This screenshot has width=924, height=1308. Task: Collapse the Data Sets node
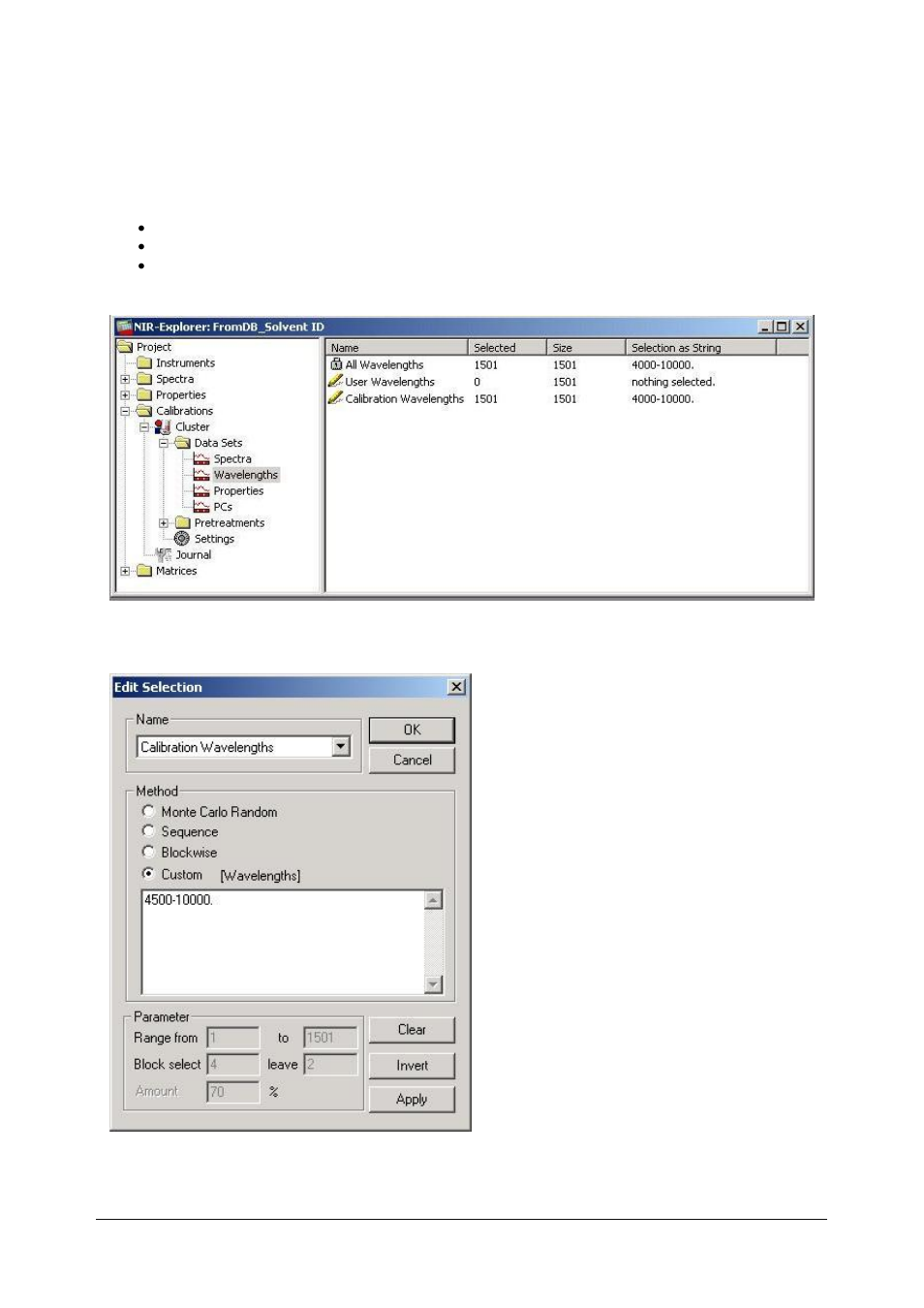tap(164, 443)
